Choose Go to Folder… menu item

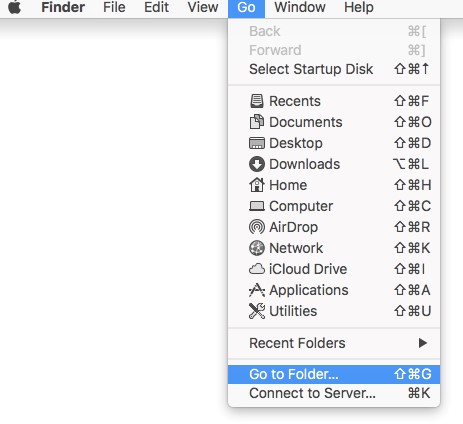click(x=334, y=374)
